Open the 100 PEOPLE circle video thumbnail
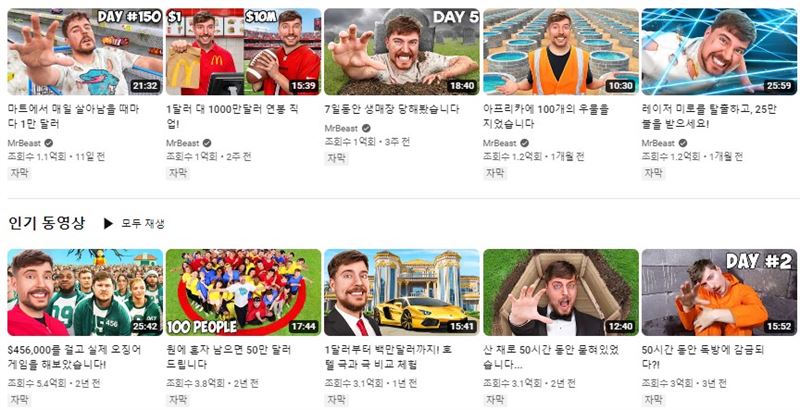The height and width of the screenshot is (410, 800). coord(243,292)
